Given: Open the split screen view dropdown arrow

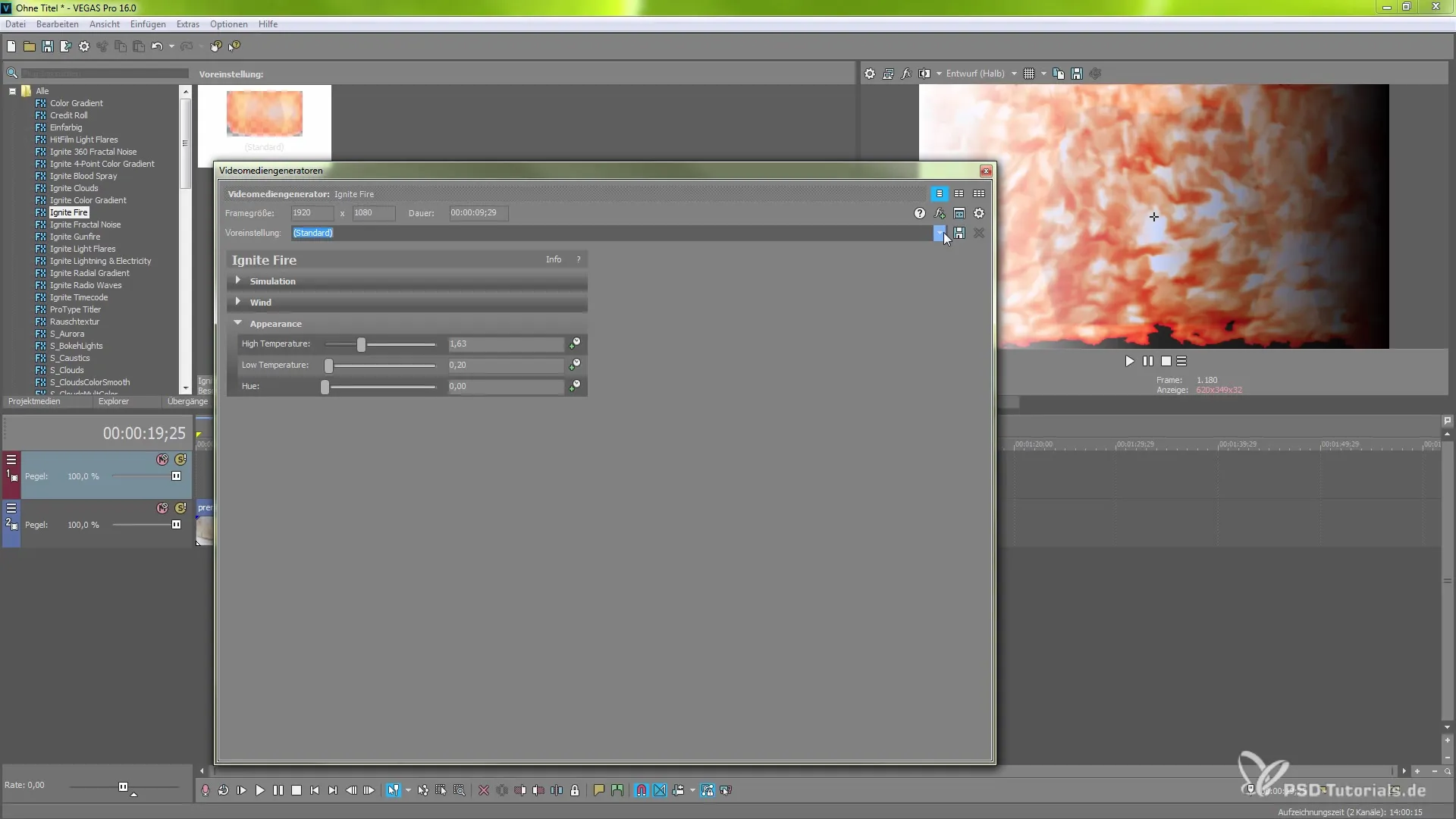Looking at the screenshot, I should pyautogui.click(x=939, y=74).
